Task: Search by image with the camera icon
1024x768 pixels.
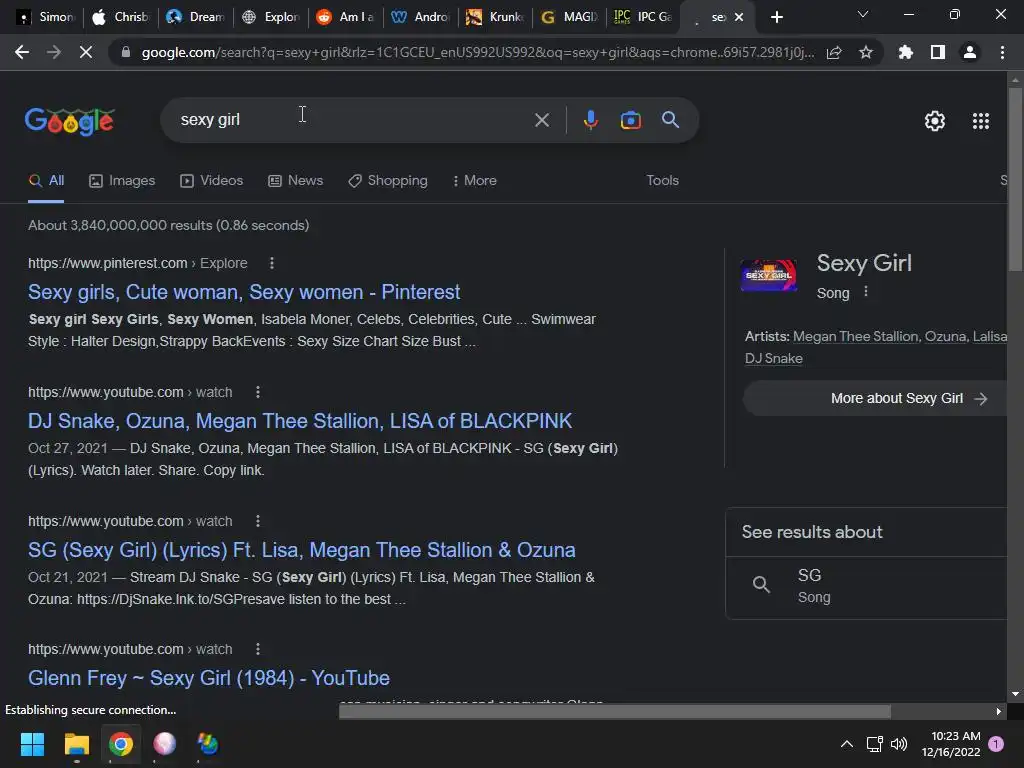Action: point(630,120)
